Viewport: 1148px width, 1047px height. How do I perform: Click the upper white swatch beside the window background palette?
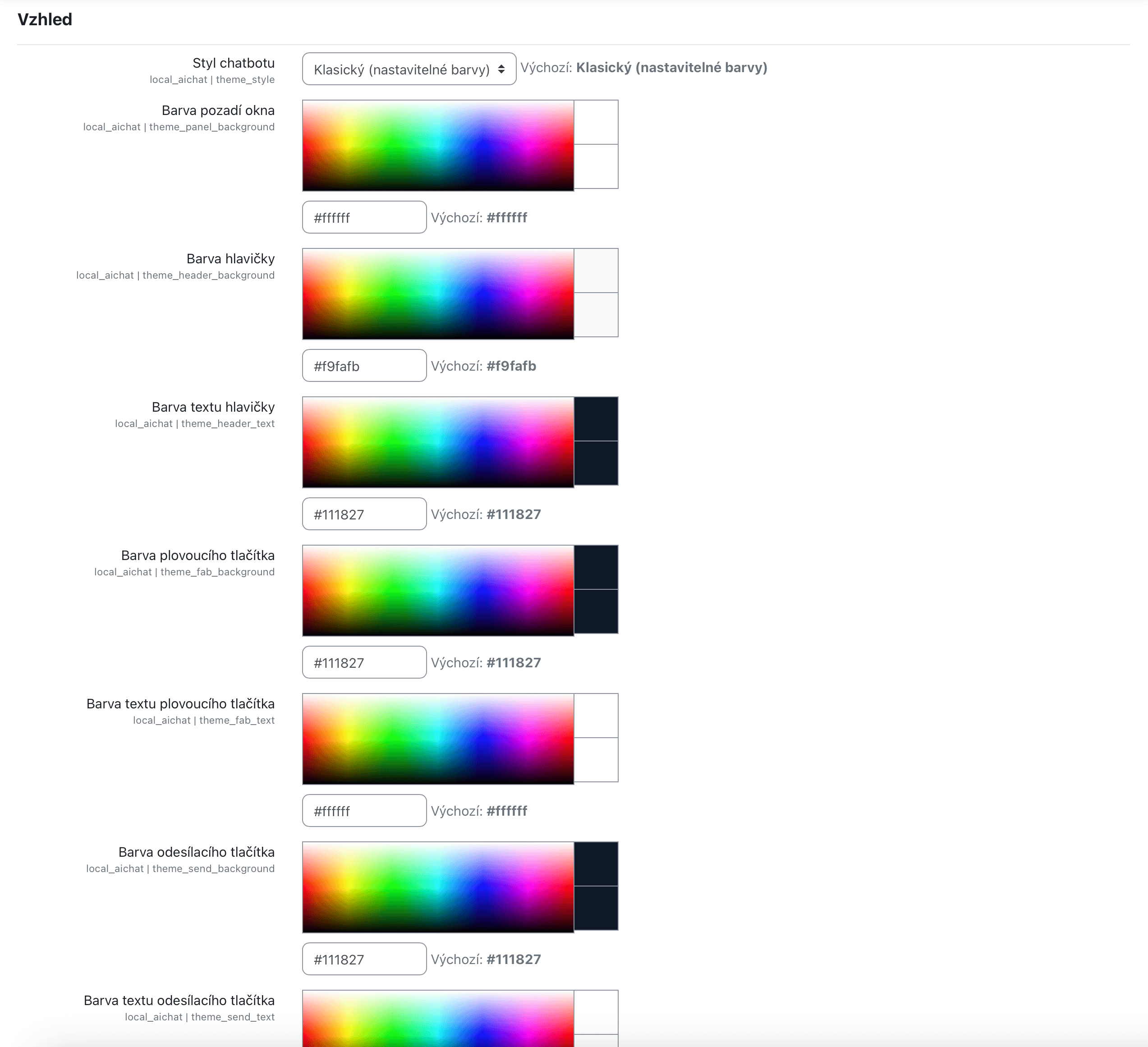[596, 122]
